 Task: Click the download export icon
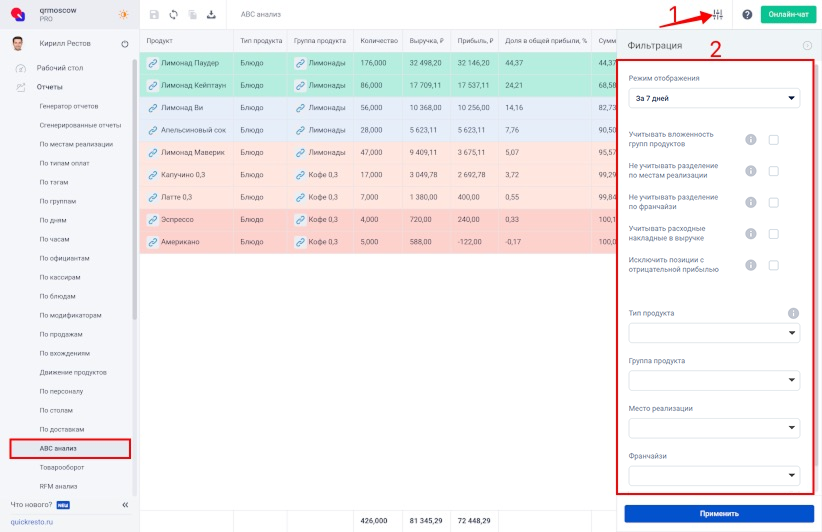pyautogui.click(x=211, y=15)
